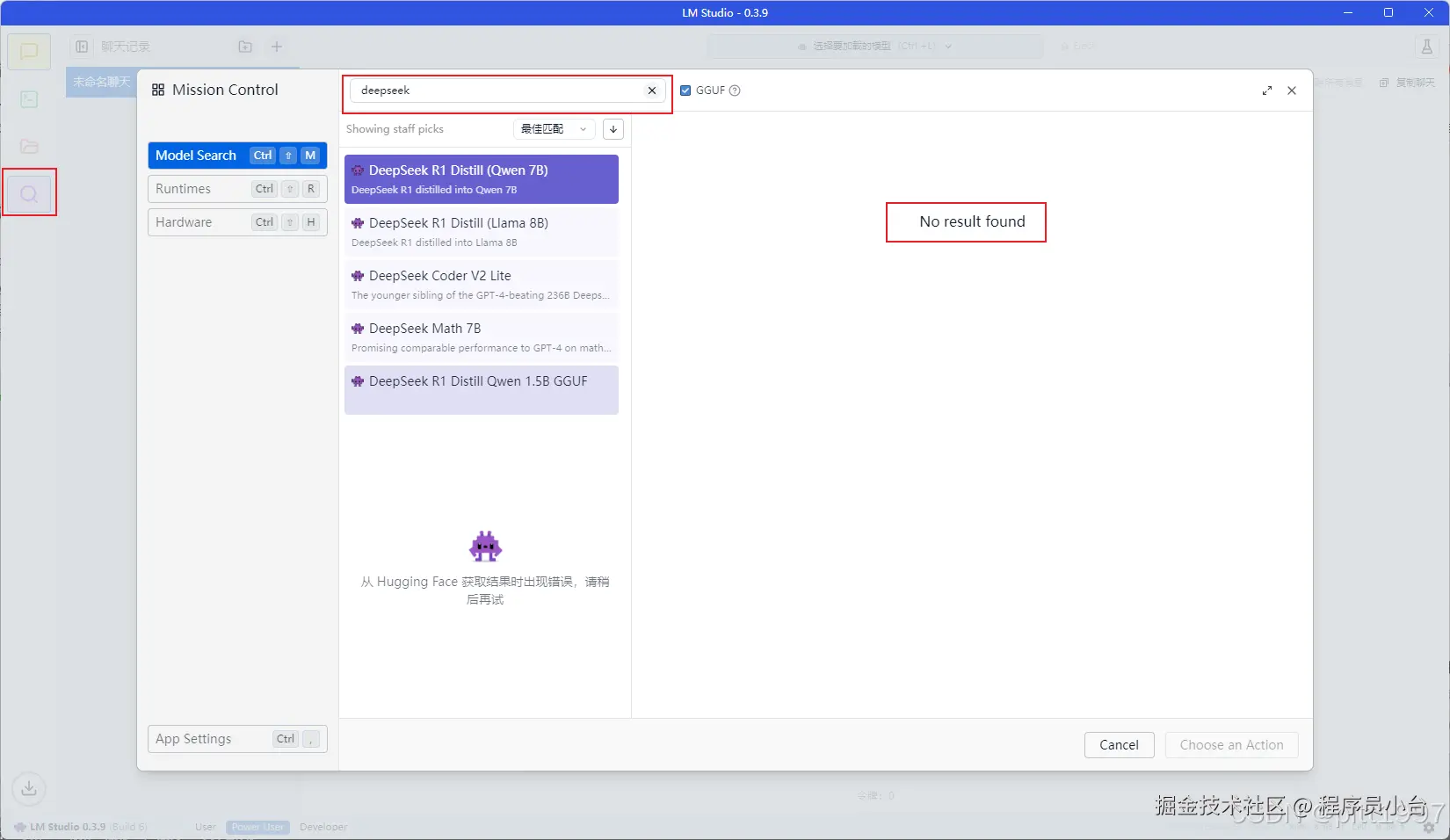Switch to Developer mode
Image resolution: width=1450 pixels, height=840 pixels.
coord(323,827)
